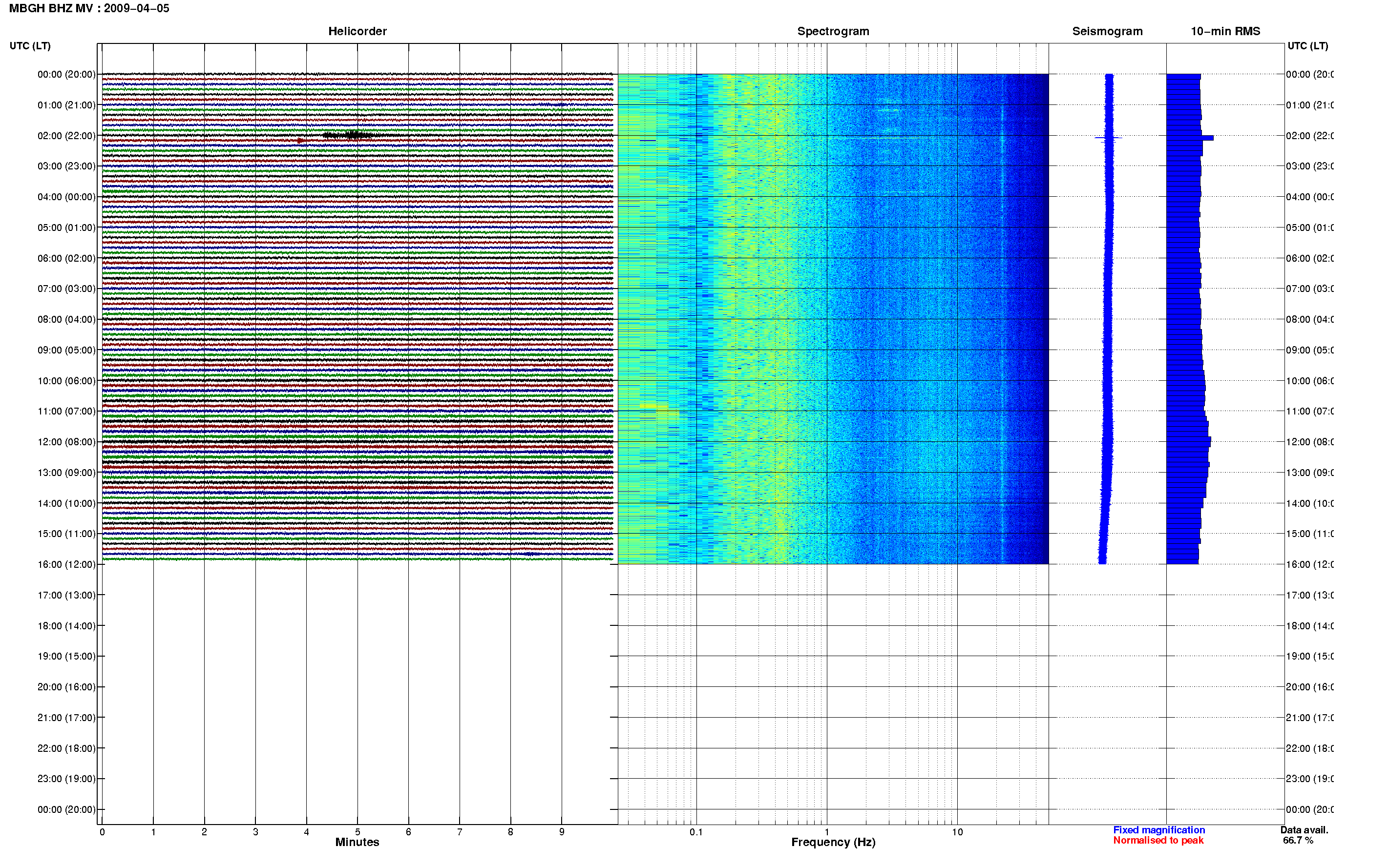Click the 'Helicorder' panel heading
Screen dimensions: 1389x868
357,31
